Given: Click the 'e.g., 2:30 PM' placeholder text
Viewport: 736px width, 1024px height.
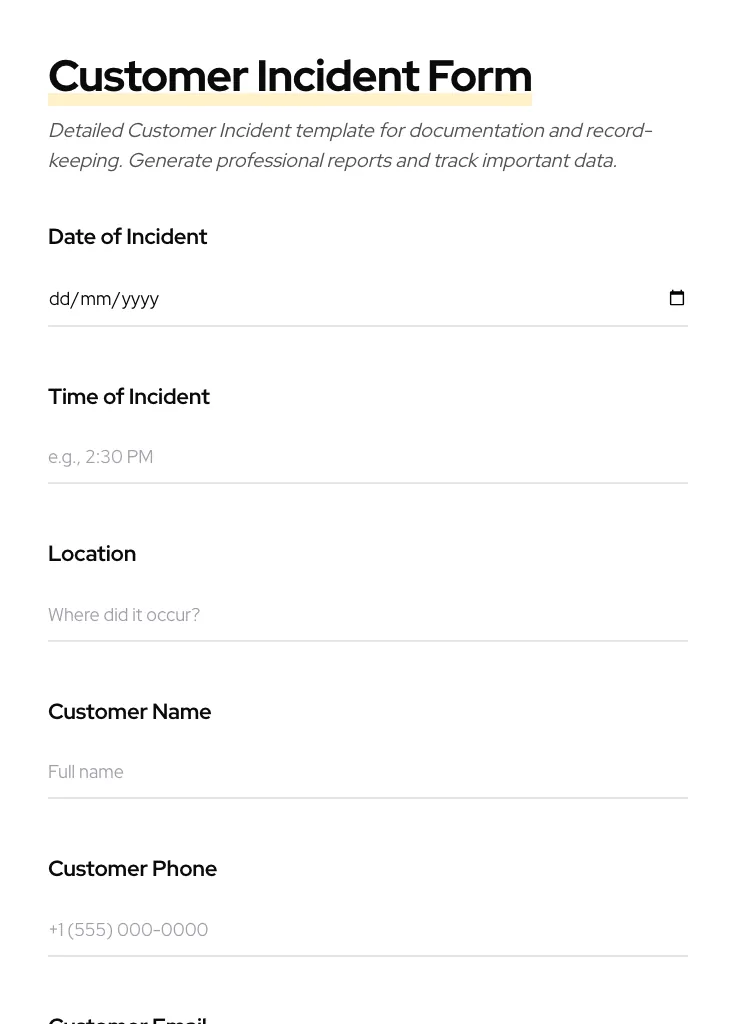Looking at the screenshot, I should tap(101, 457).
